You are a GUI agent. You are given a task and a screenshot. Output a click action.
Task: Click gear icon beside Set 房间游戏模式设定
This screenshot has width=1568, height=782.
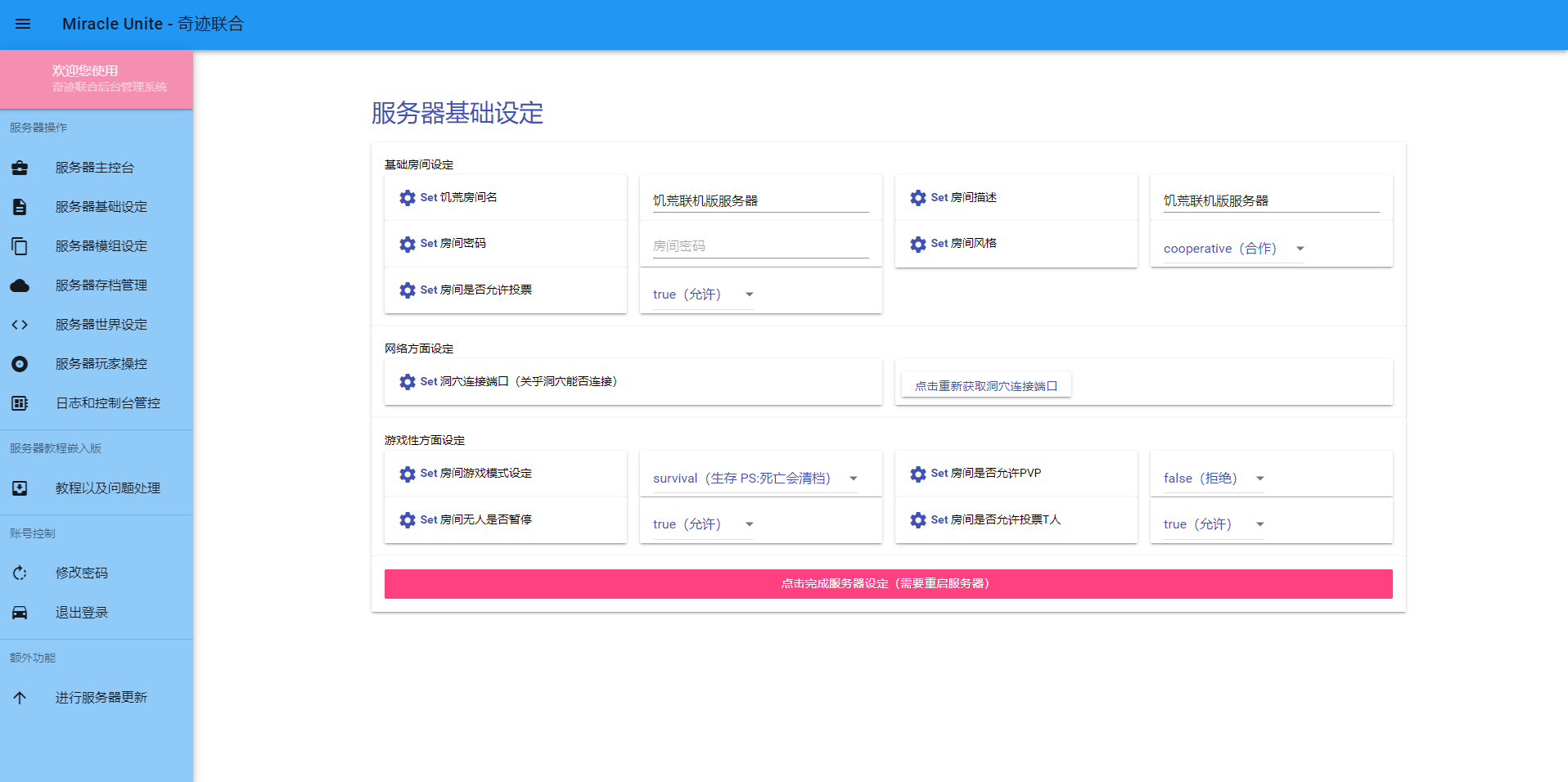coord(408,474)
